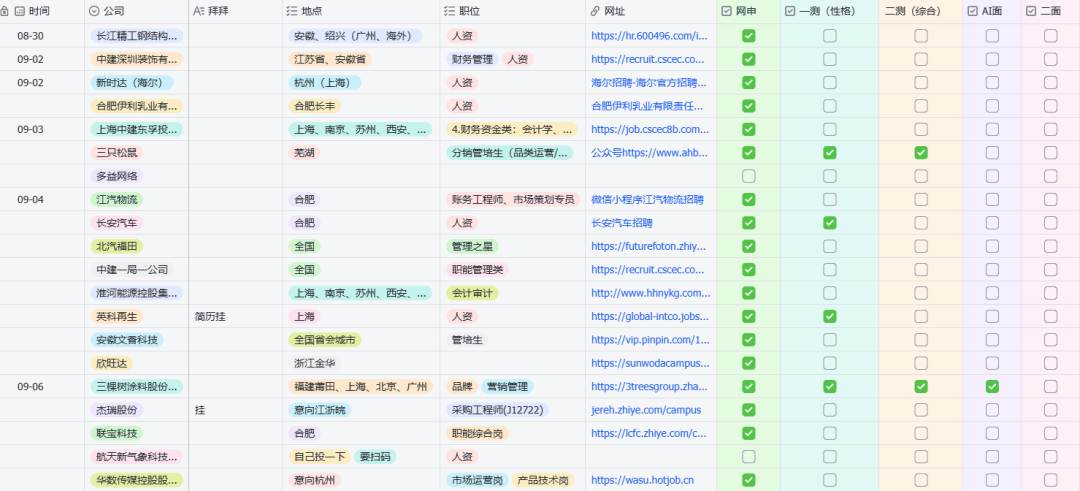This screenshot has width=1080, height=491.
Task: Open the jereh.zhiye.com/campus link
Action: [646, 410]
